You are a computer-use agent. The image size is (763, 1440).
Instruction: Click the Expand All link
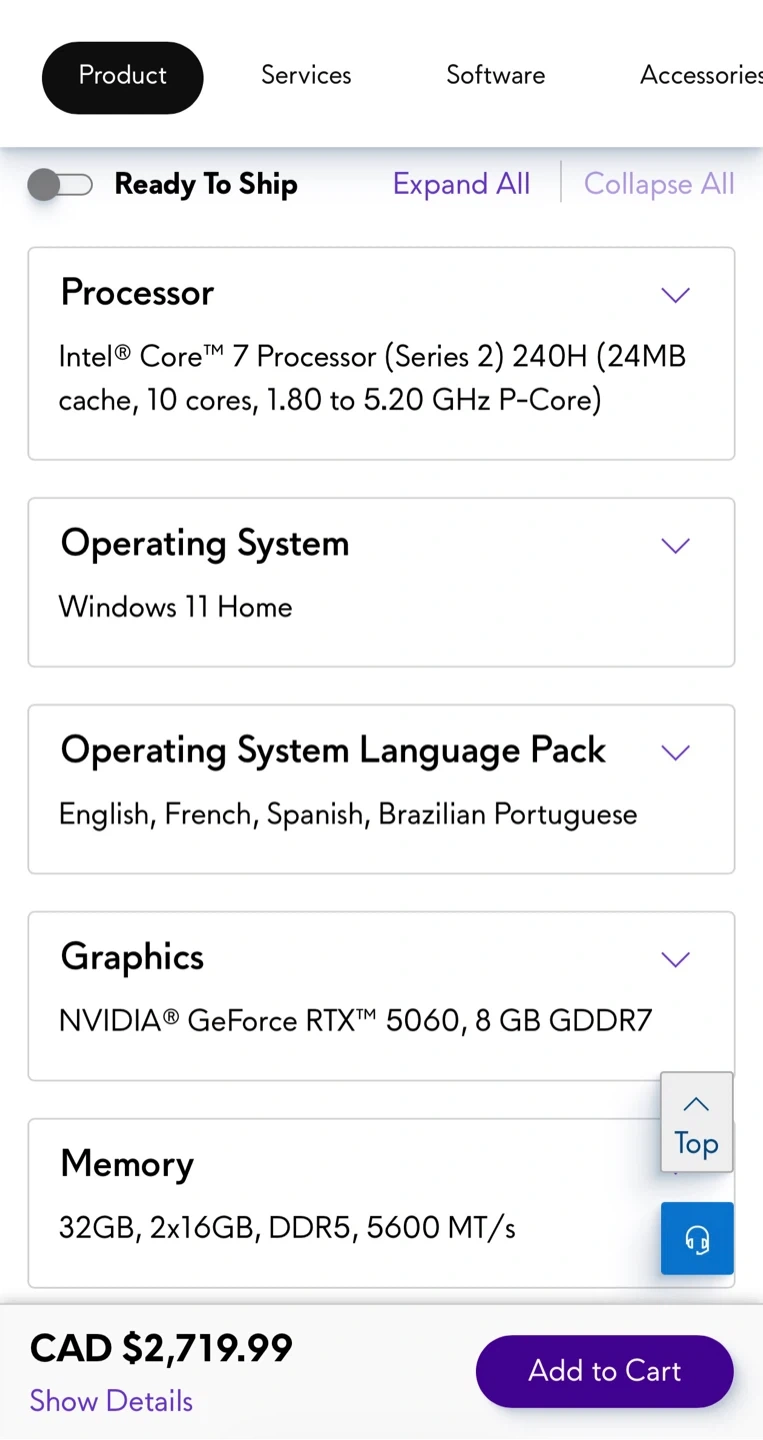[461, 184]
